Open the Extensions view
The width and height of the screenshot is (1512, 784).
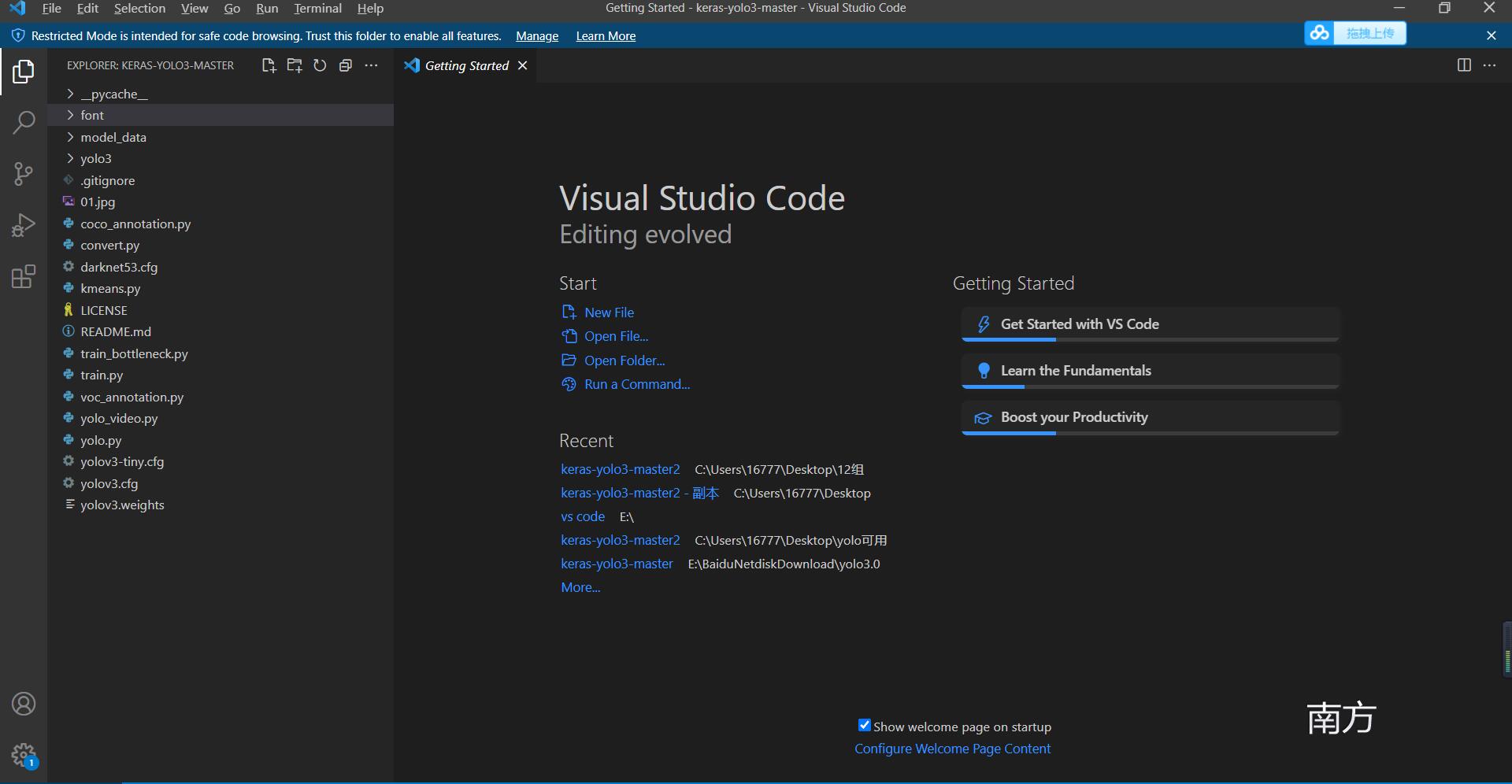[x=24, y=276]
